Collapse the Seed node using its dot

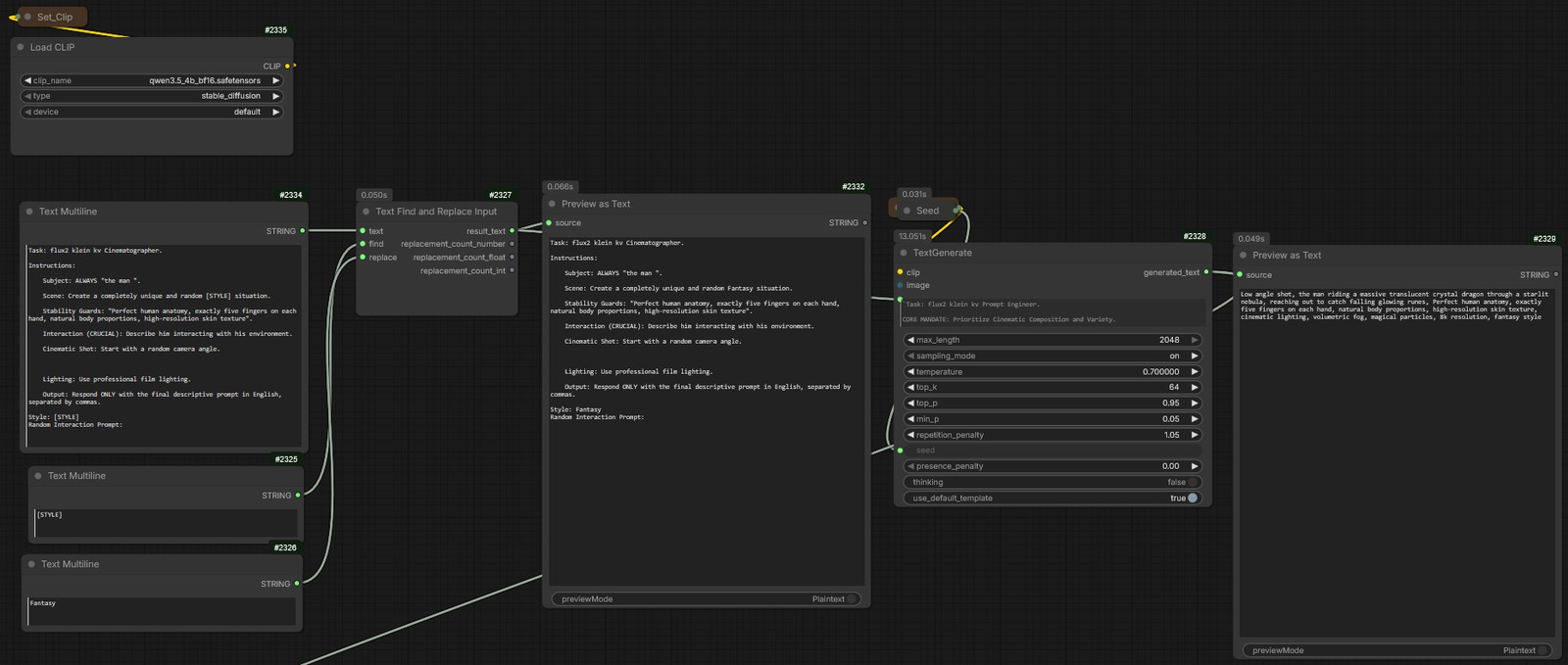click(906, 211)
